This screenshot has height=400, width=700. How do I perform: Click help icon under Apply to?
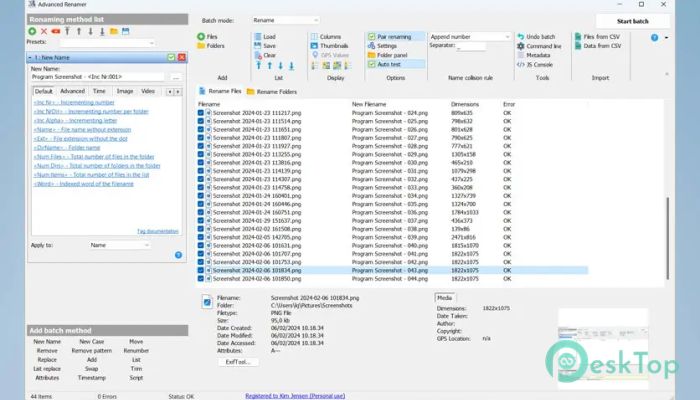178,255
